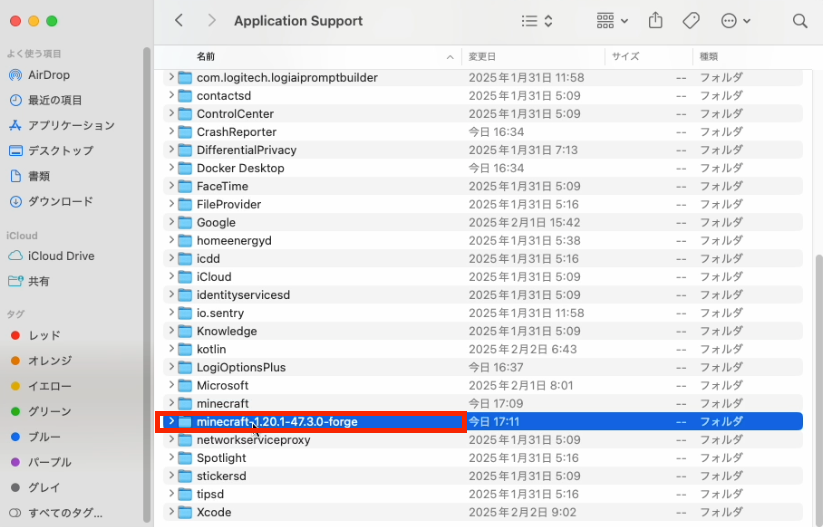Click the sidebar vertical scrollbar
Screen dimensions: 823x527
146,283
